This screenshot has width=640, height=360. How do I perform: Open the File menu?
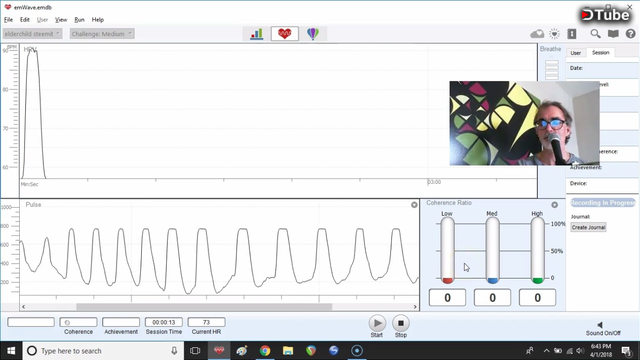tap(8, 20)
